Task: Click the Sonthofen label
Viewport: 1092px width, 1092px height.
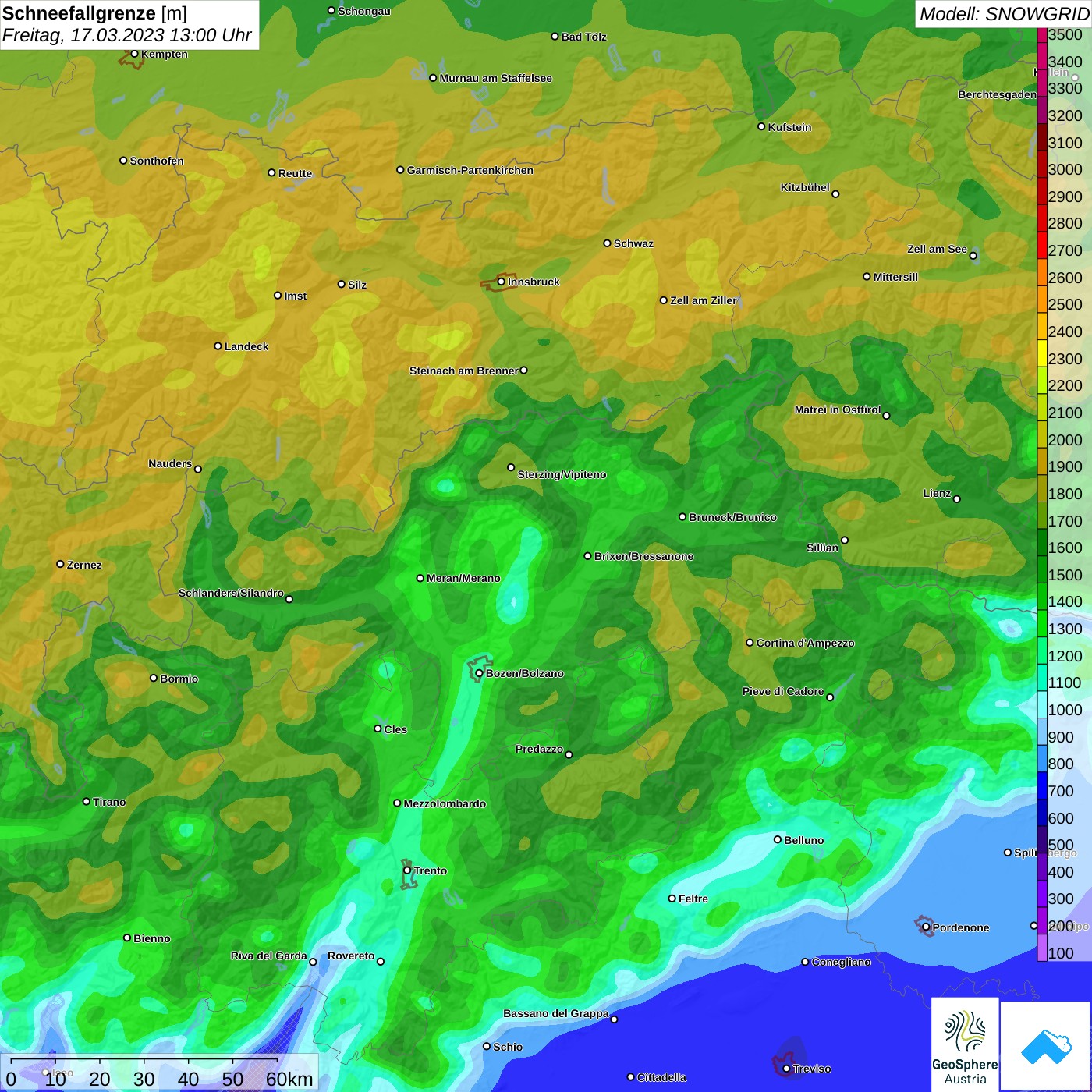Action: click(157, 161)
